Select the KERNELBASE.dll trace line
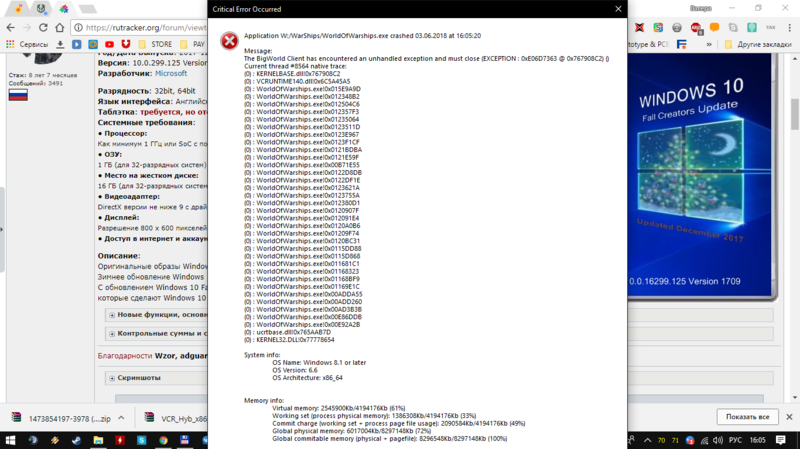This screenshot has width=800, height=449. 292,73
